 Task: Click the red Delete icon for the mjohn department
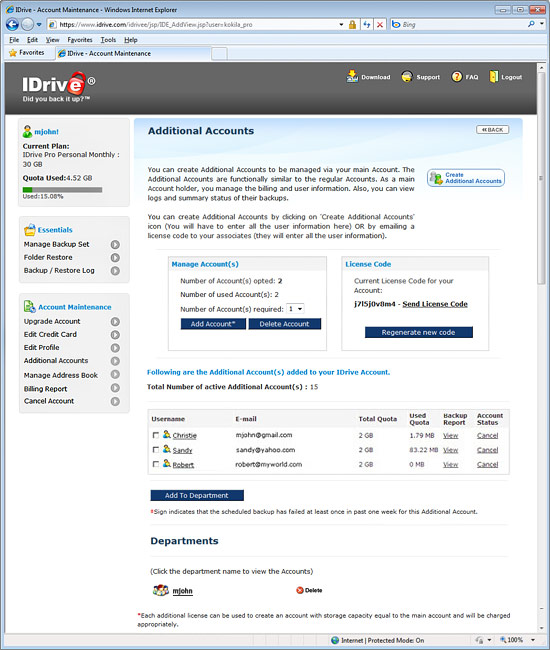(x=300, y=590)
